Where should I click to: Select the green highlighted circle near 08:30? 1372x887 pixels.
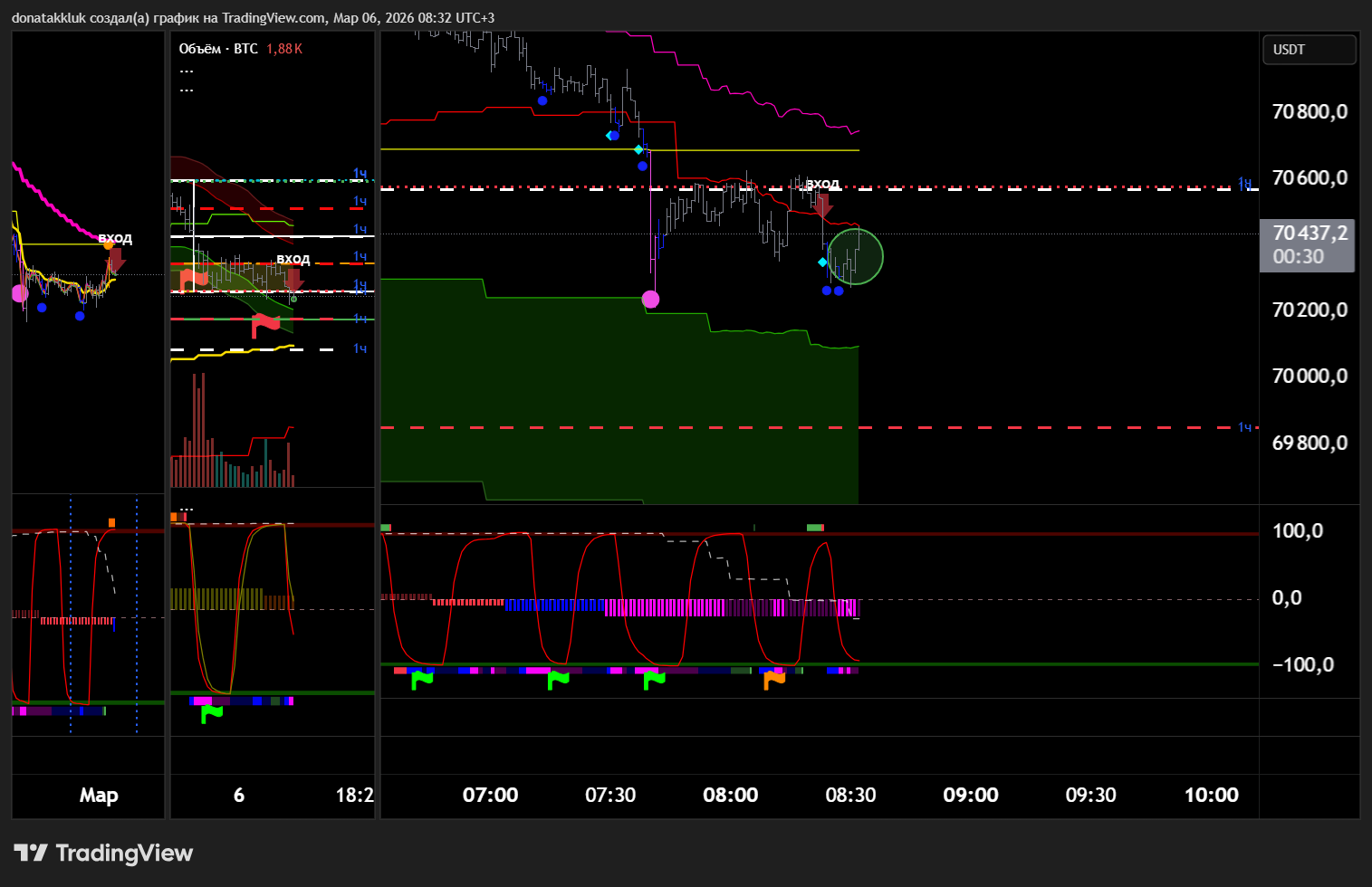[x=855, y=257]
